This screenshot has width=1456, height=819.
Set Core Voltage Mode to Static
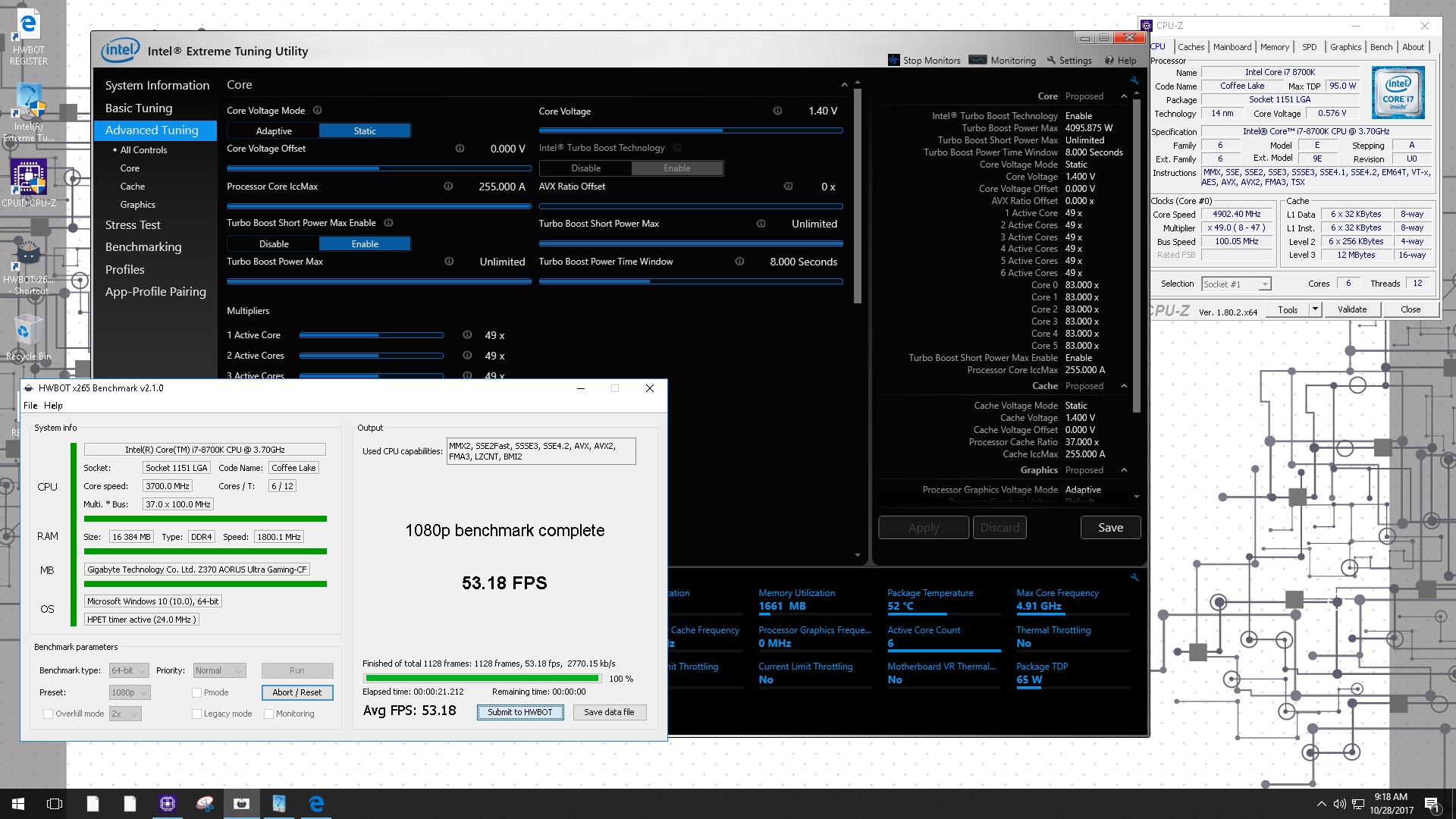365,130
